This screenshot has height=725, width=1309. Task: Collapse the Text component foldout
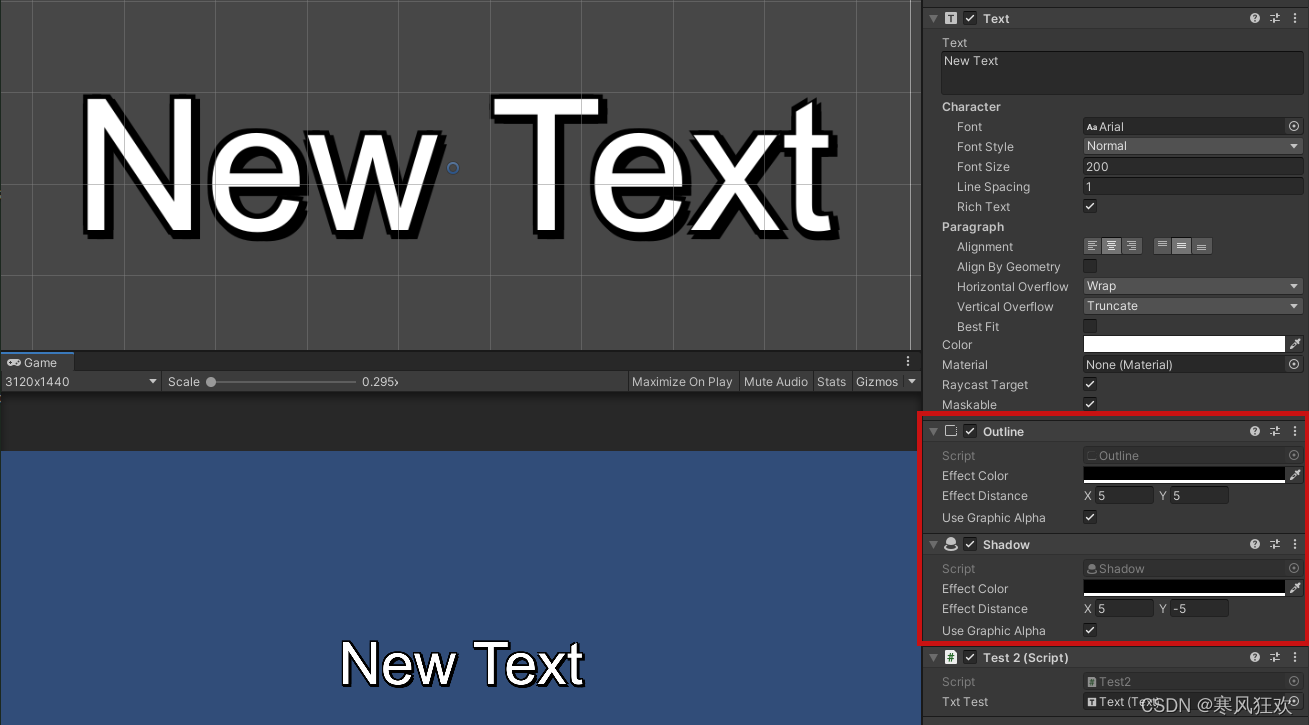pyautogui.click(x=933, y=18)
